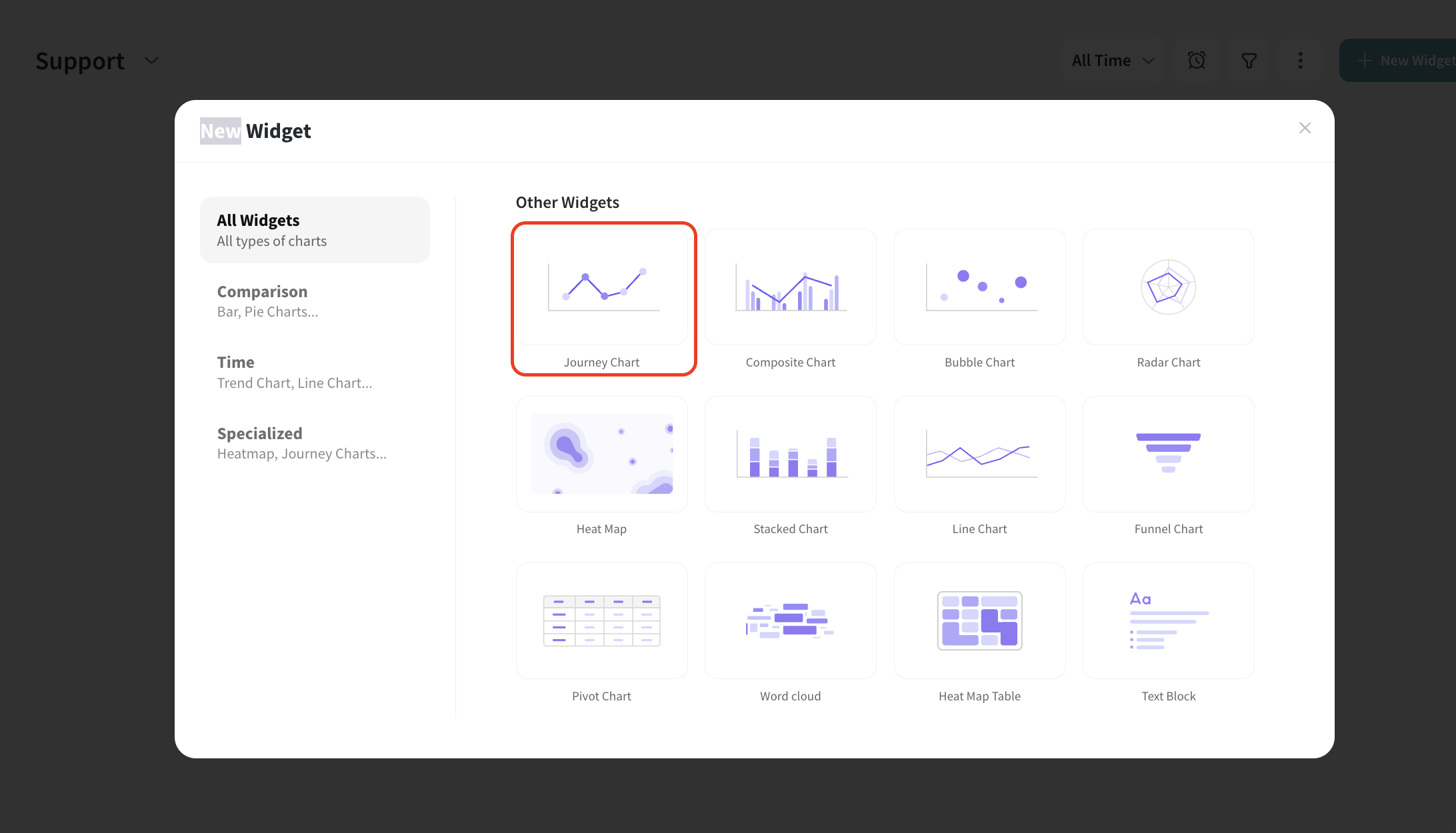Pick the Bubble Chart widget
The height and width of the screenshot is (833, 1456).
click(979, 288)
